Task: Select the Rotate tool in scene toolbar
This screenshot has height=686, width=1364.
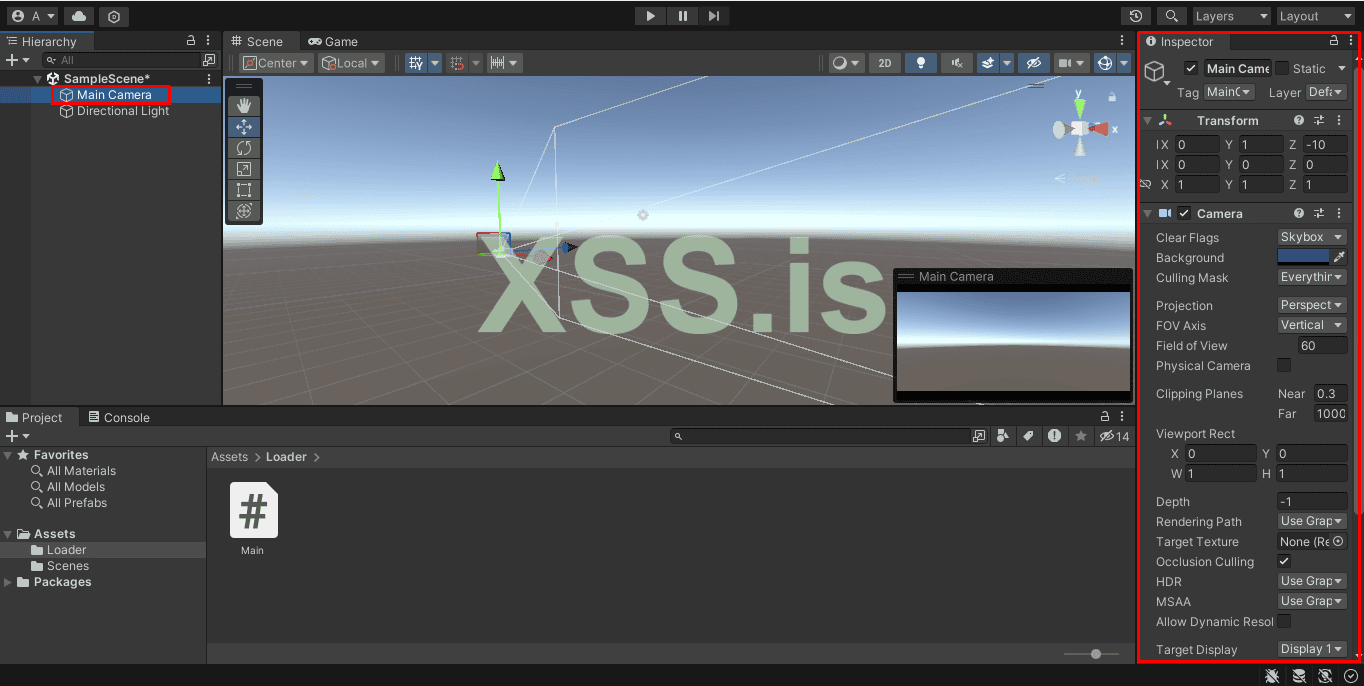Action: pyautogui.click(x=244, y=148)
